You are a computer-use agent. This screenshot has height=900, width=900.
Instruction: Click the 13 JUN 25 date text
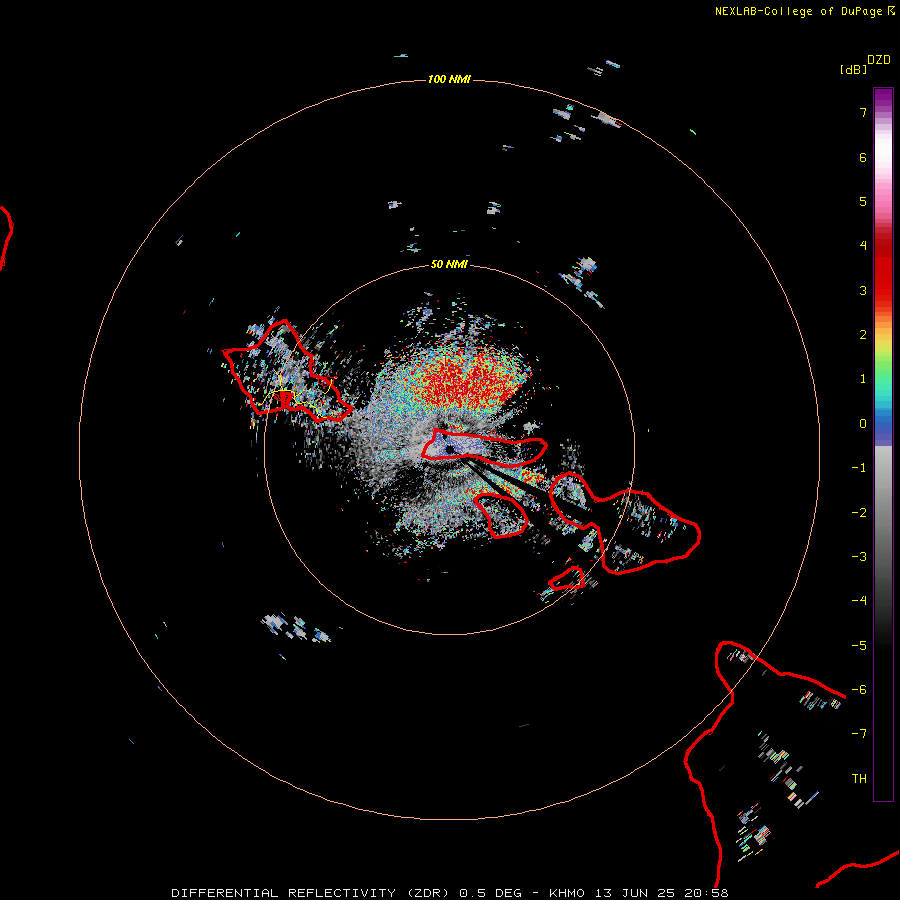[636, 893]
